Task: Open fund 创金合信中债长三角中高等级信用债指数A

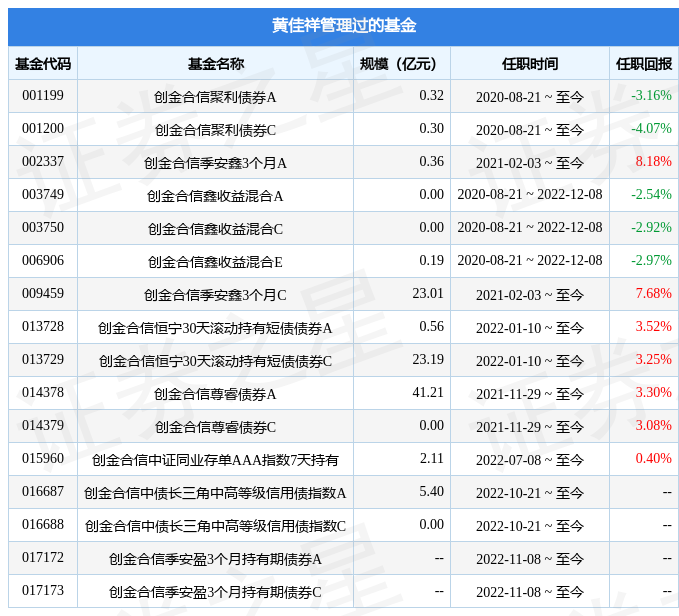Action: coord(215,492)
